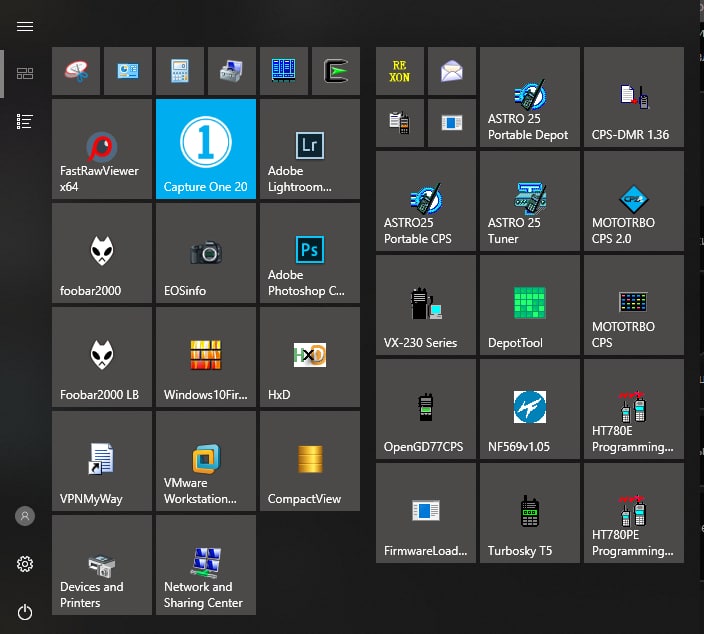Screen dimensions: 704x634
Task: Open VPNMyWay shortcut tile
Action: tap(102, 461)
